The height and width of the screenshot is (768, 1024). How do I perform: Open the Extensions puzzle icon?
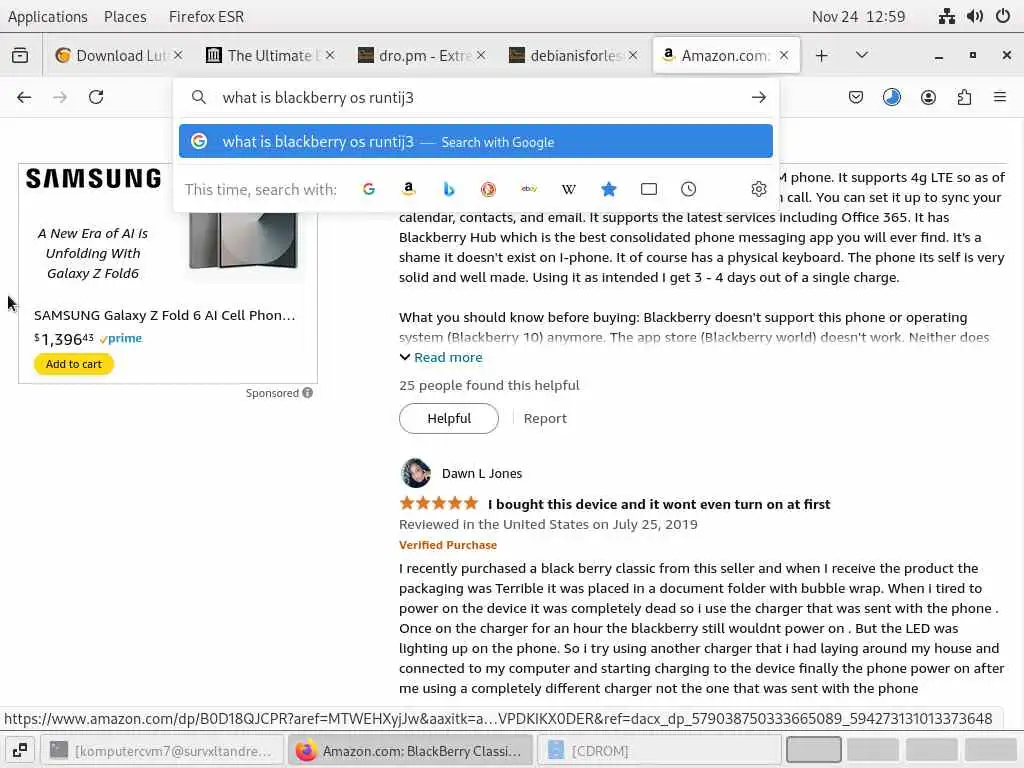964,97
